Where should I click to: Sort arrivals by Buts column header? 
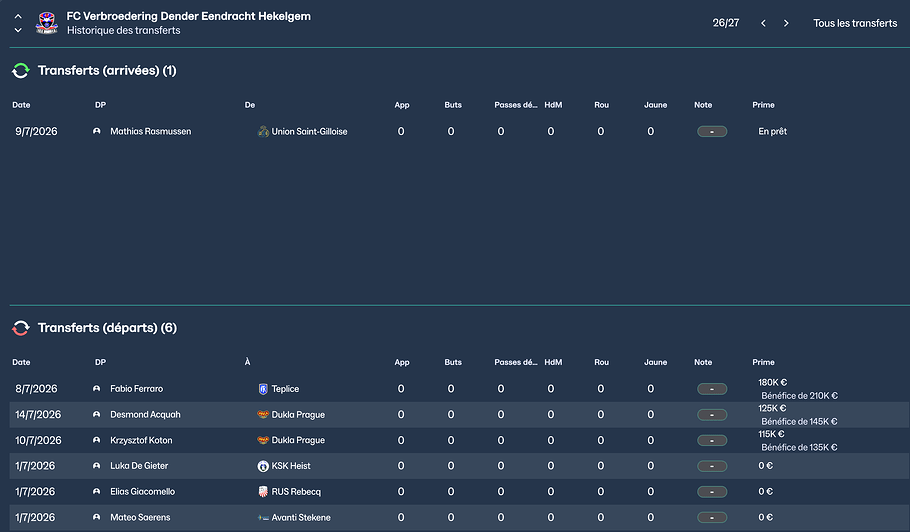454,105
